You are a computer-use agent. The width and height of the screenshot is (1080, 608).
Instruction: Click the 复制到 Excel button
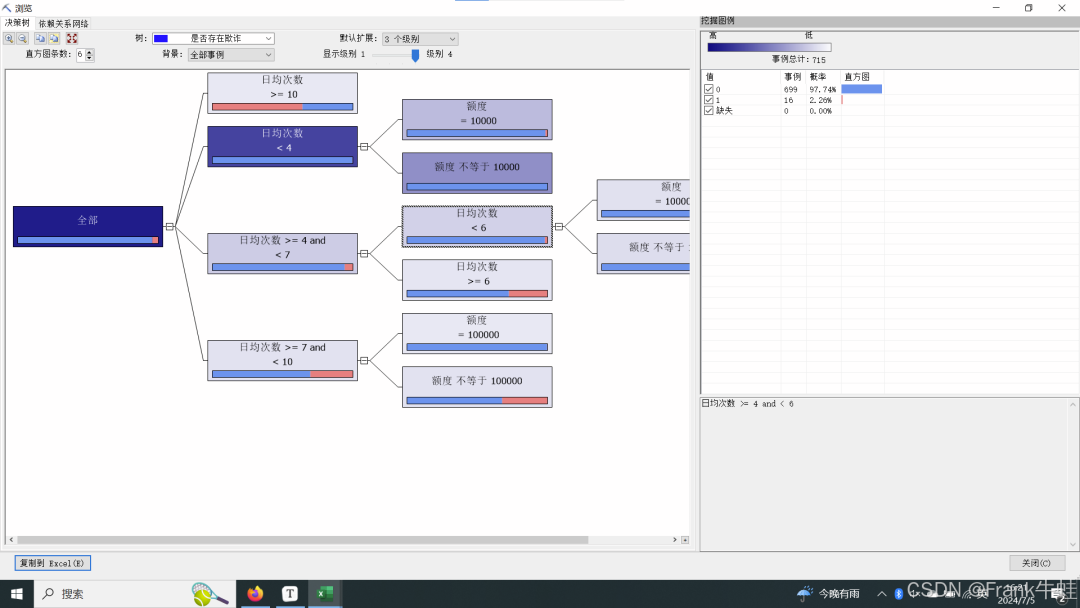point(52,563)
